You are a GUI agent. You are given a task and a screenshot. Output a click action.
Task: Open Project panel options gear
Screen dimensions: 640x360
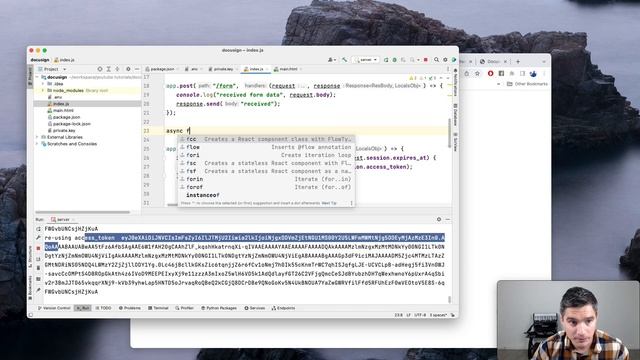click(128, 69)
